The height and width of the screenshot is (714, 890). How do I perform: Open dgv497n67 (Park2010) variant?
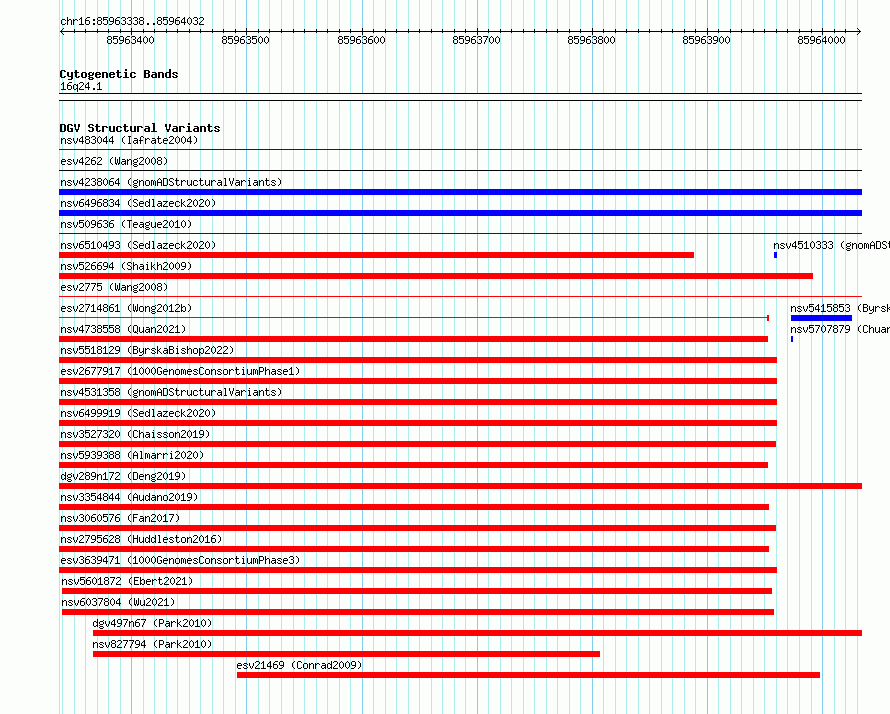tap(152, 623)
